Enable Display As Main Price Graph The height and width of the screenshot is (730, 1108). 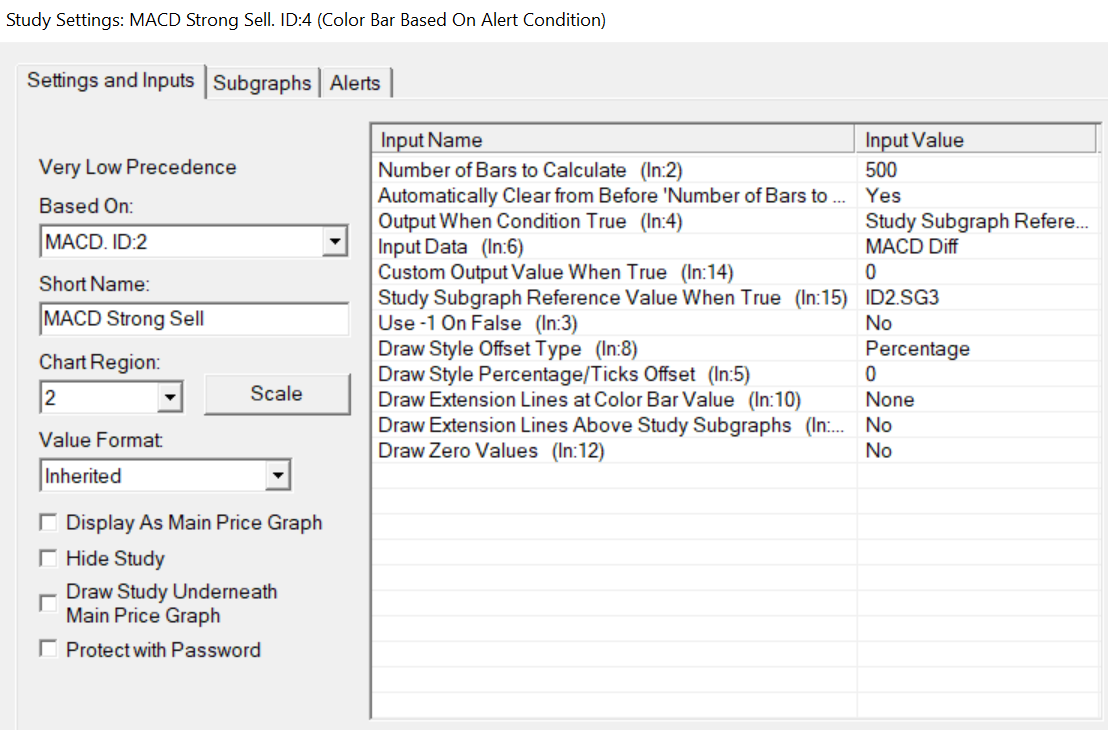[x=48, y=523]
